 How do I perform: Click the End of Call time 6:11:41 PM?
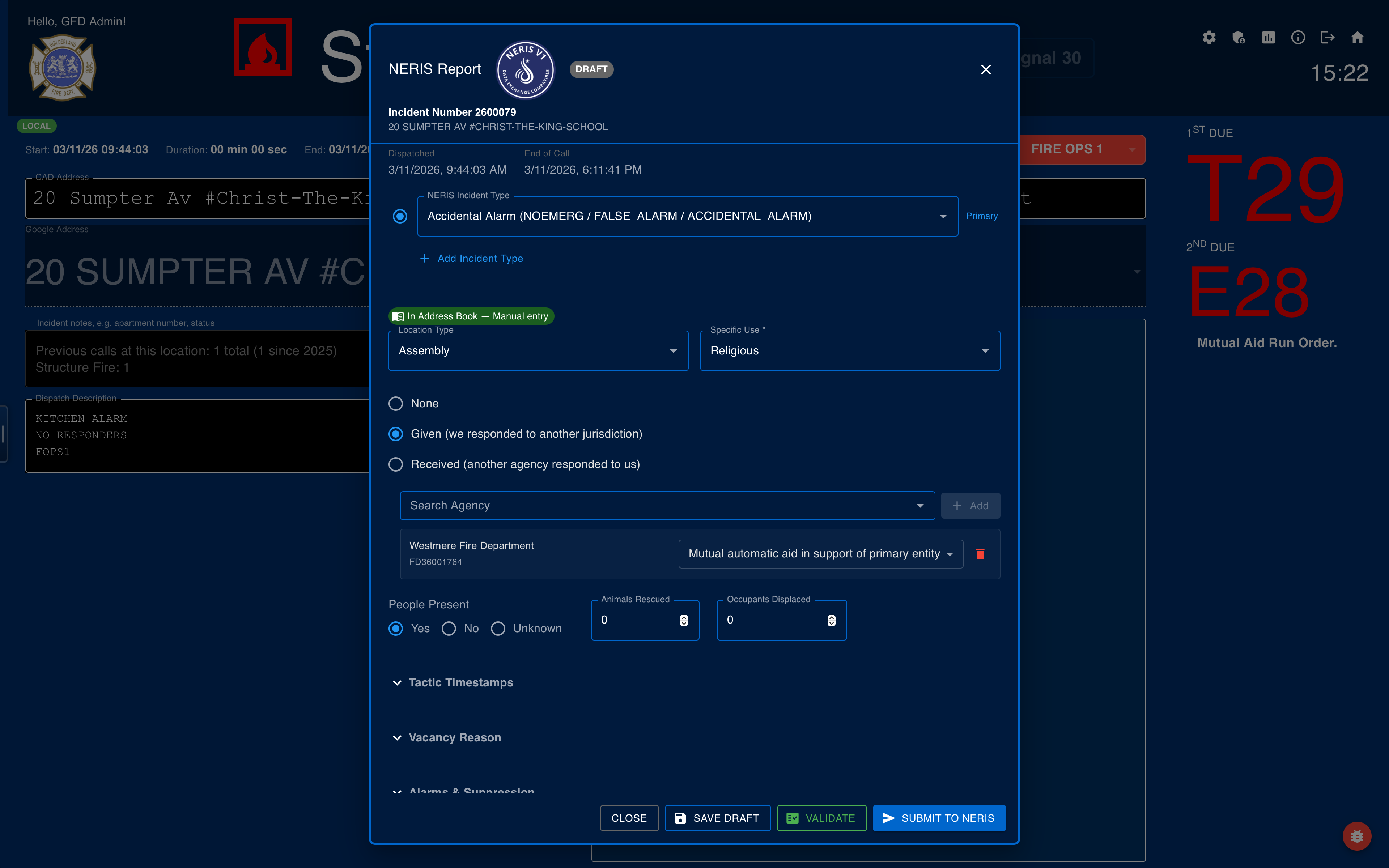(x=583, y=170)
